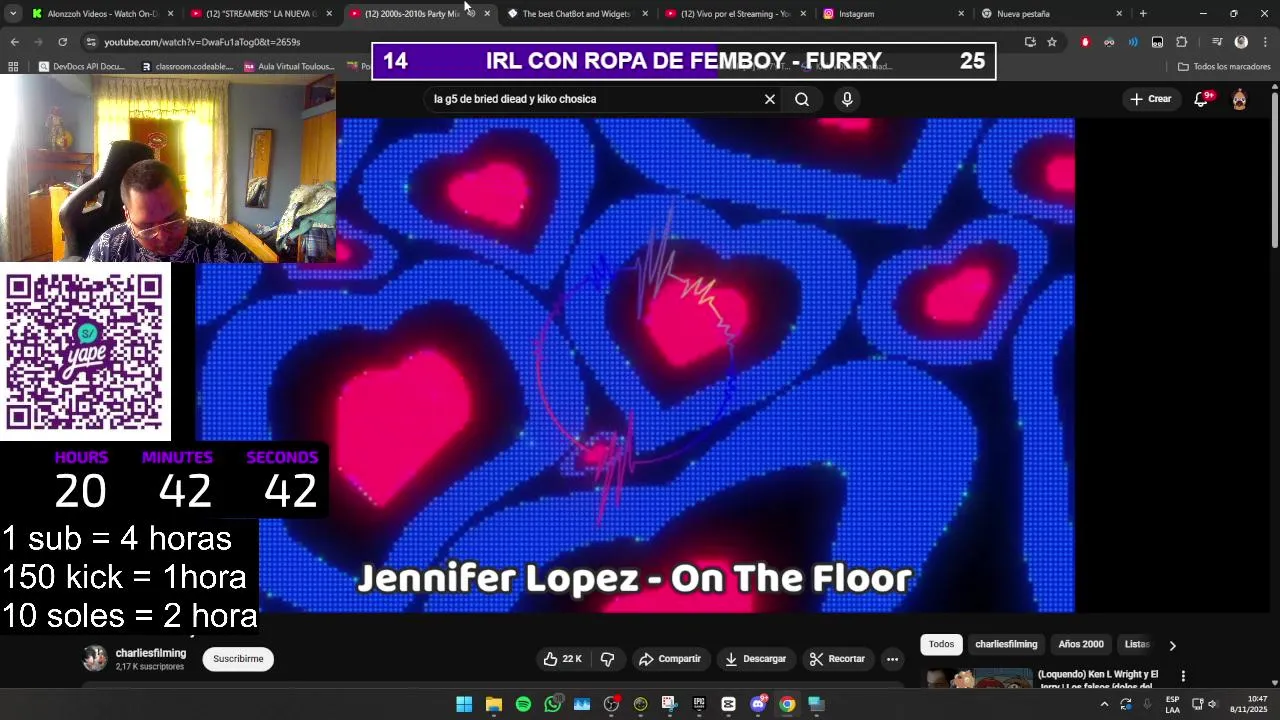This screenshot has width=1280, height=720.
Task: Click the YouTube search text field
Action: 595,99
